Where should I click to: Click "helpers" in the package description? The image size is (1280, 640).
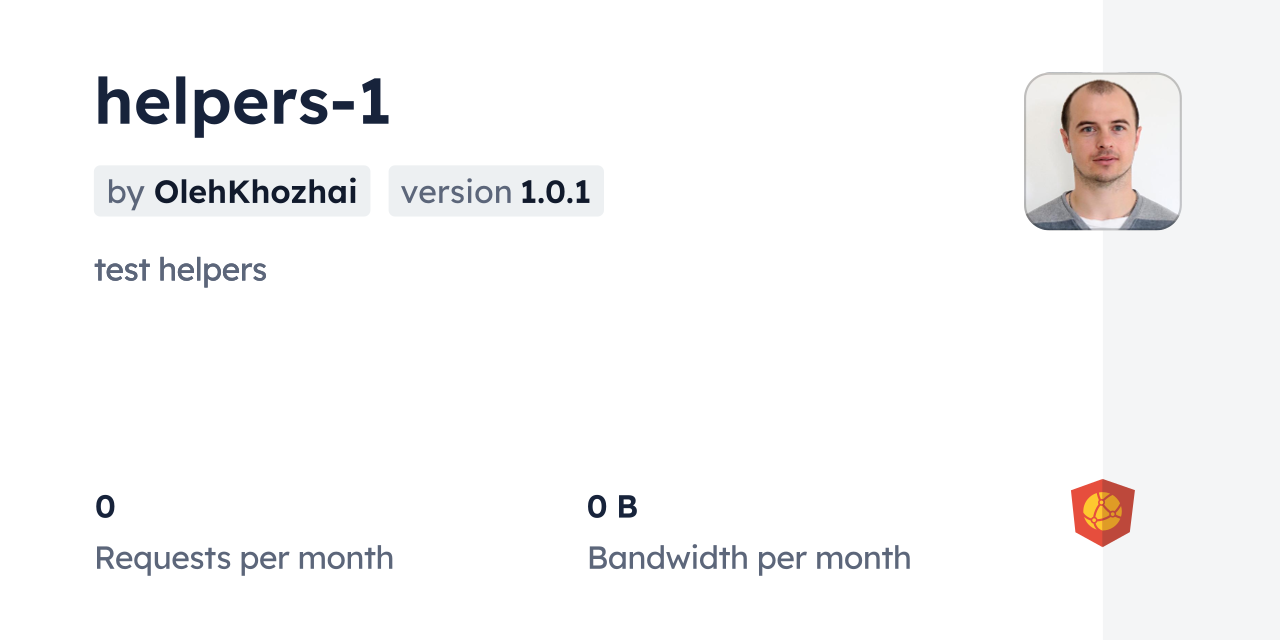click(x=212, y=270)
